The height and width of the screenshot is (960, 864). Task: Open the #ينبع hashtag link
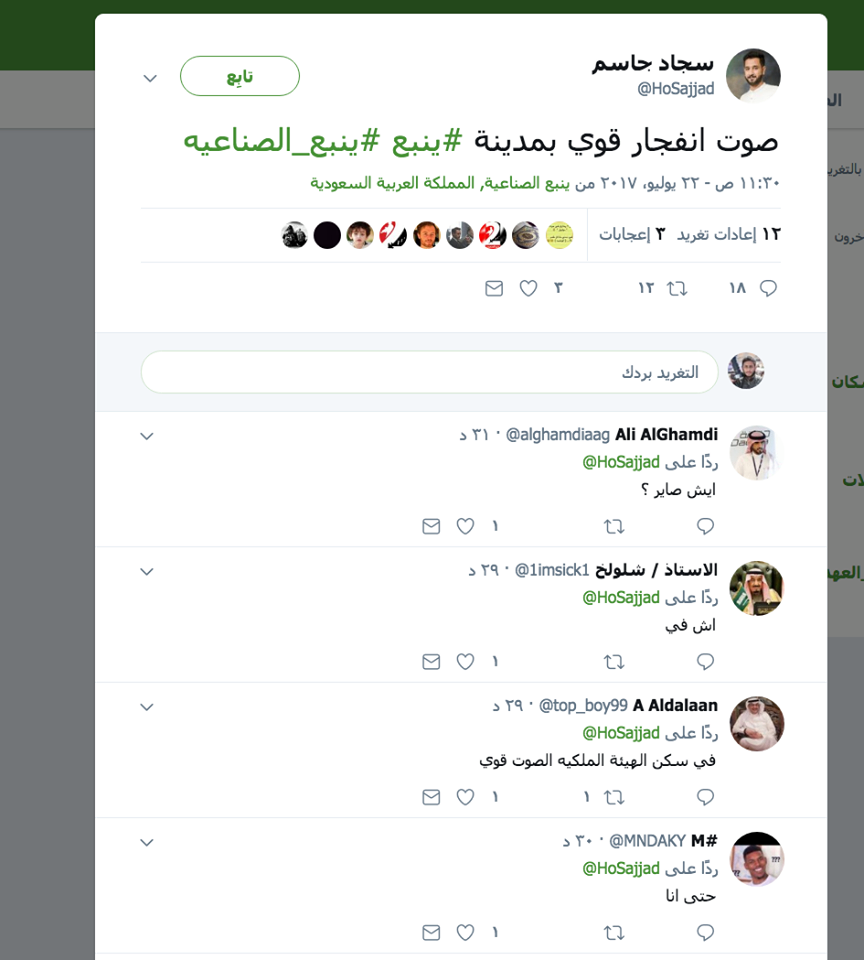[x=427, y=141]
